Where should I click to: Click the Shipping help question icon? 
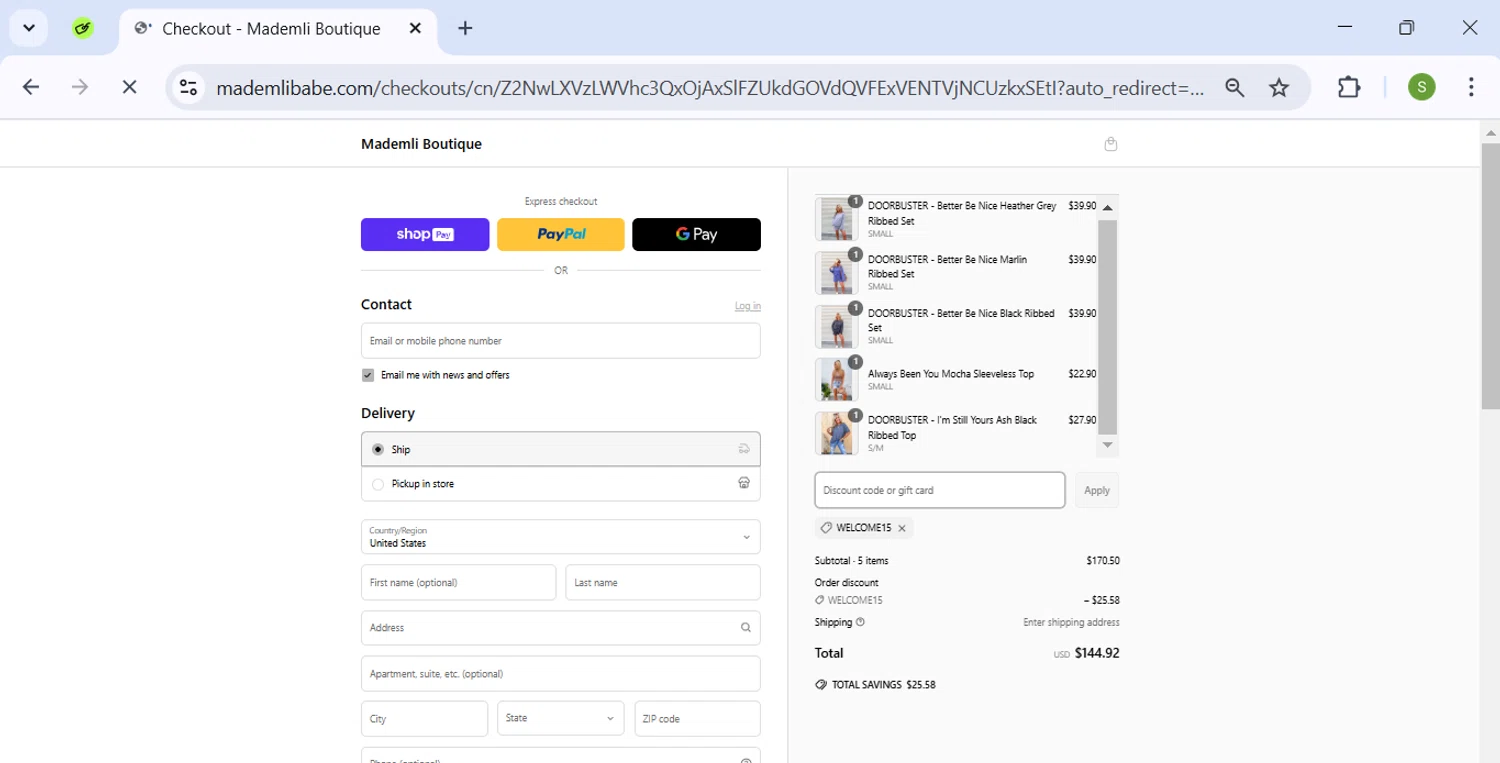860,622
